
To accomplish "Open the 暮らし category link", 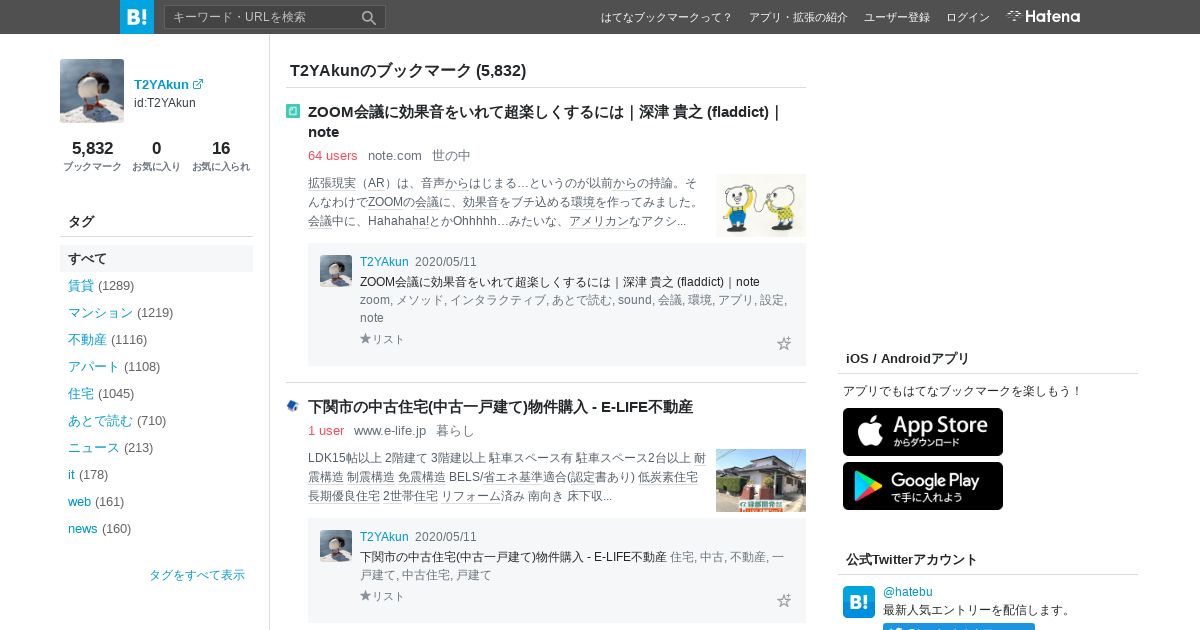I will pos(455,430).
